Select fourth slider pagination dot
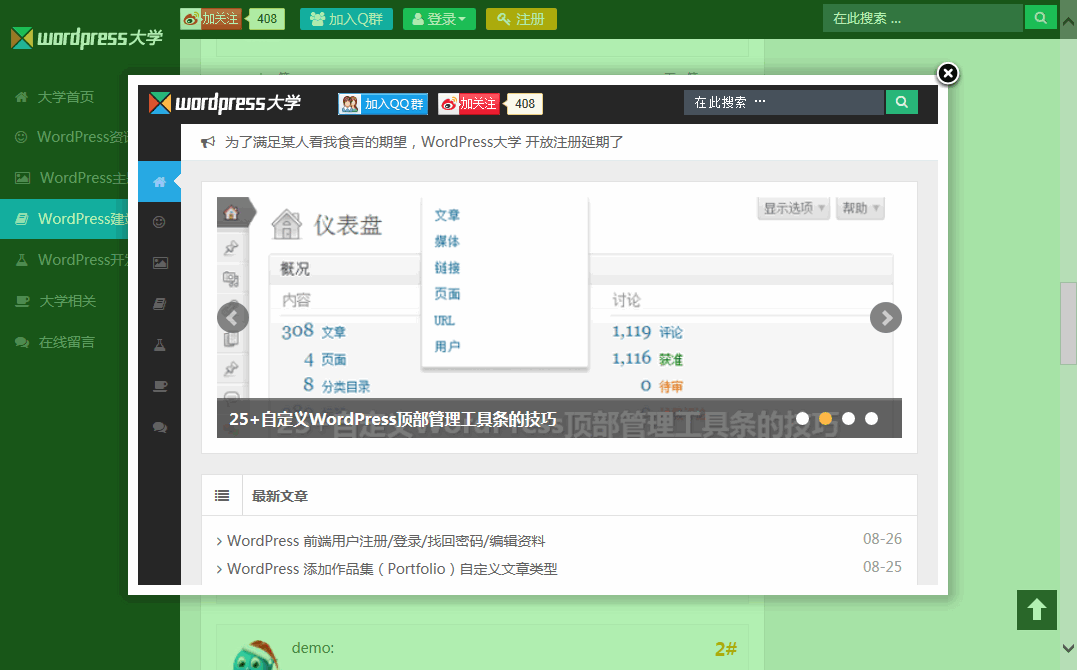This screenshot has width=1077, height=670. point(871,418)
